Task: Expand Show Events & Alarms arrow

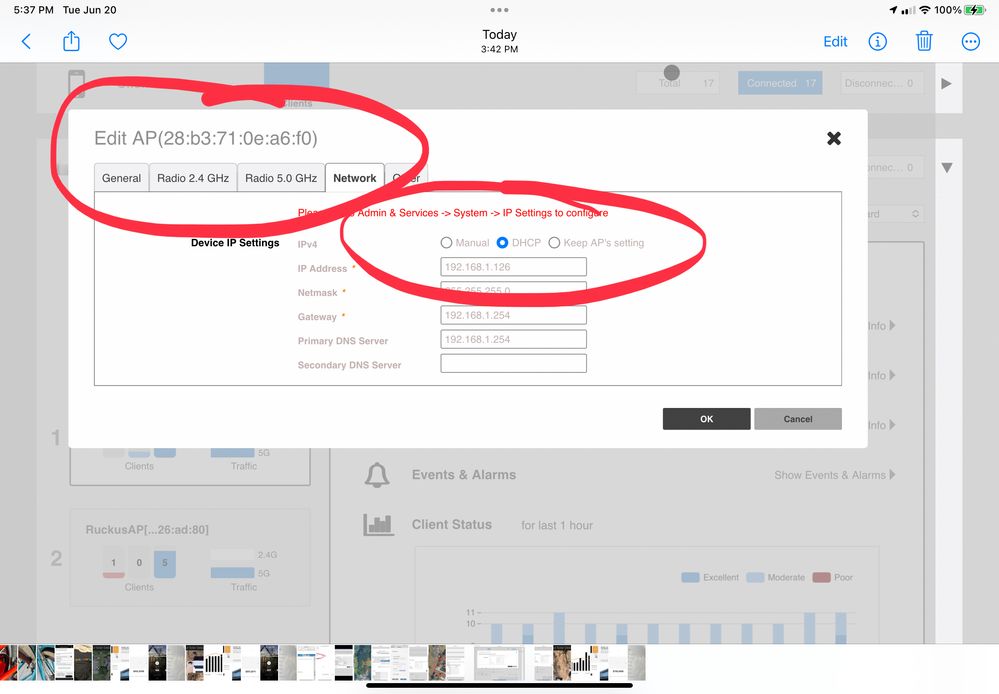Action: pos(892,475)
